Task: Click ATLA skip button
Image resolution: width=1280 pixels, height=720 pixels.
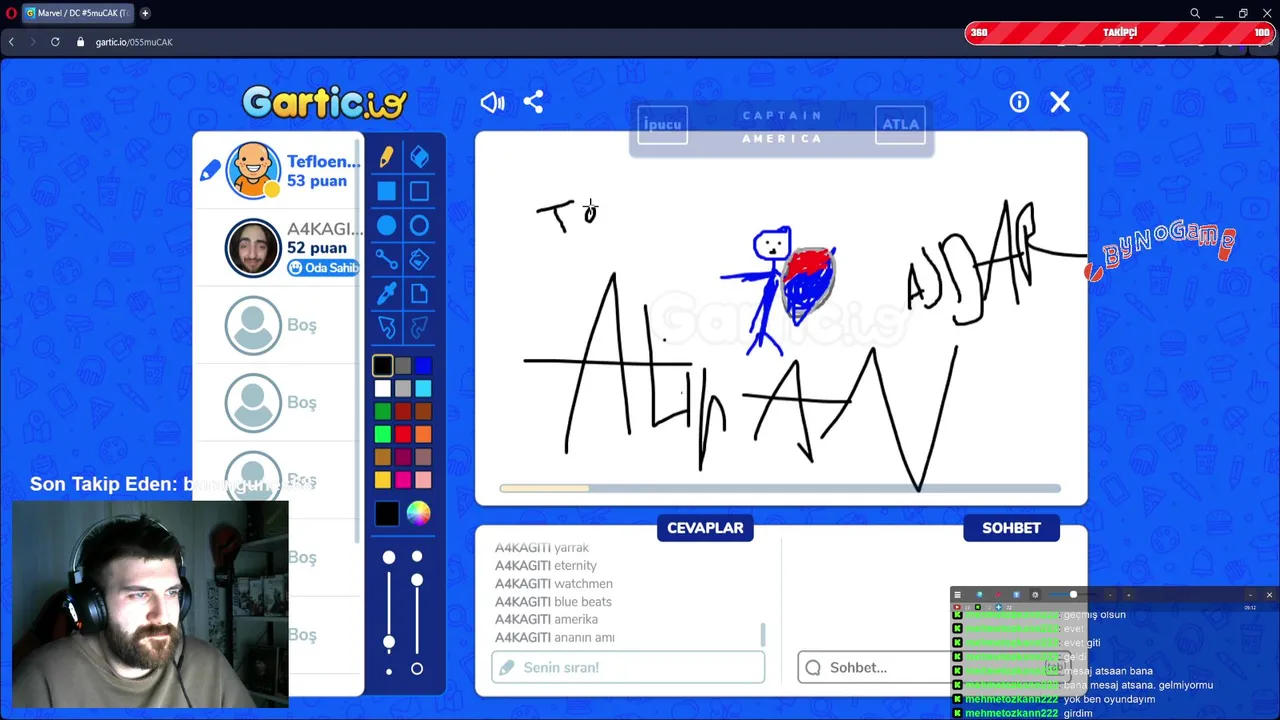Action: point(900,125)
